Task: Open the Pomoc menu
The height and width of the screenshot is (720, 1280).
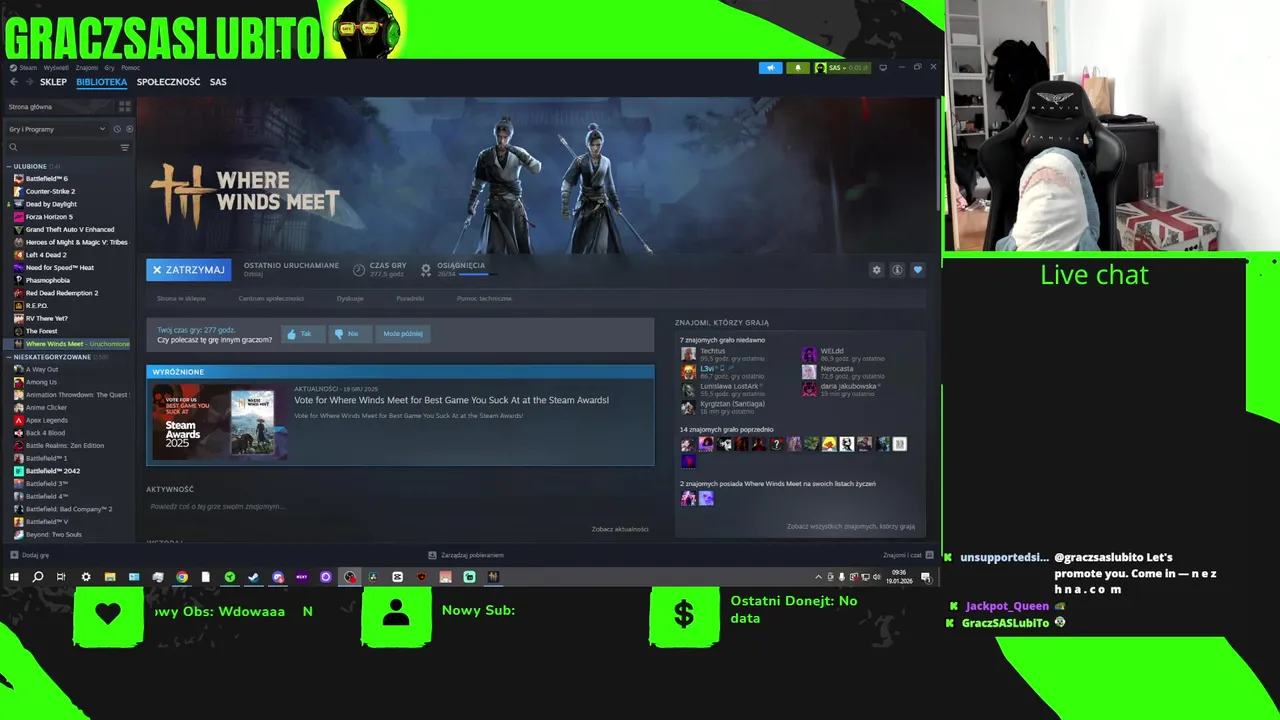Action: point(131,68)
